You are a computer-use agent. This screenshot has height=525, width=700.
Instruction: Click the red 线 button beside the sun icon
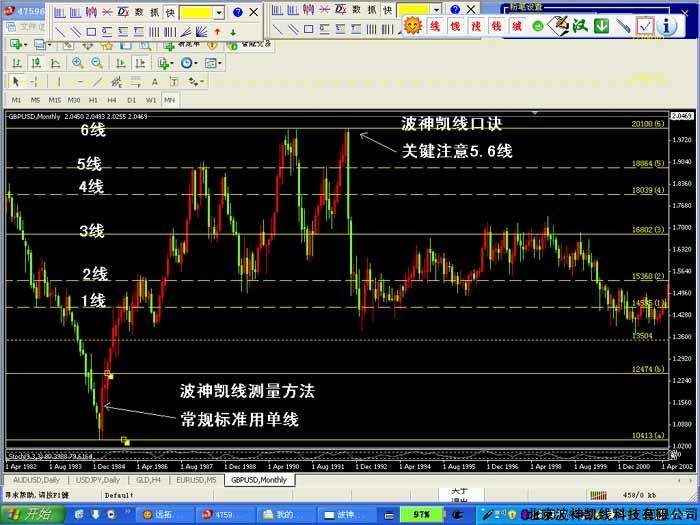click(x=434, y=26)
